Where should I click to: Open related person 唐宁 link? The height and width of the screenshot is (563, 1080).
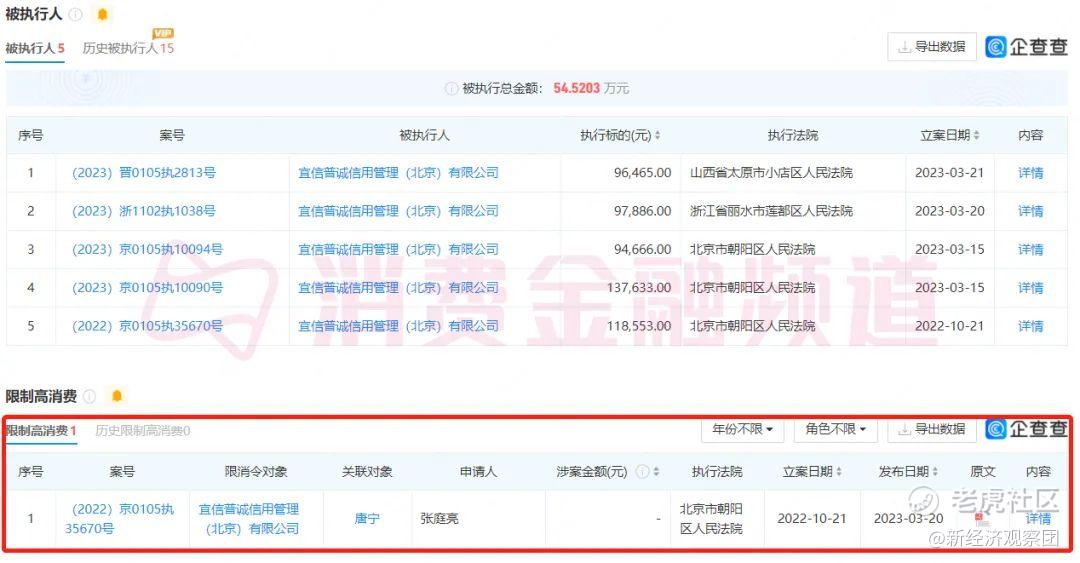pos(367,519)
